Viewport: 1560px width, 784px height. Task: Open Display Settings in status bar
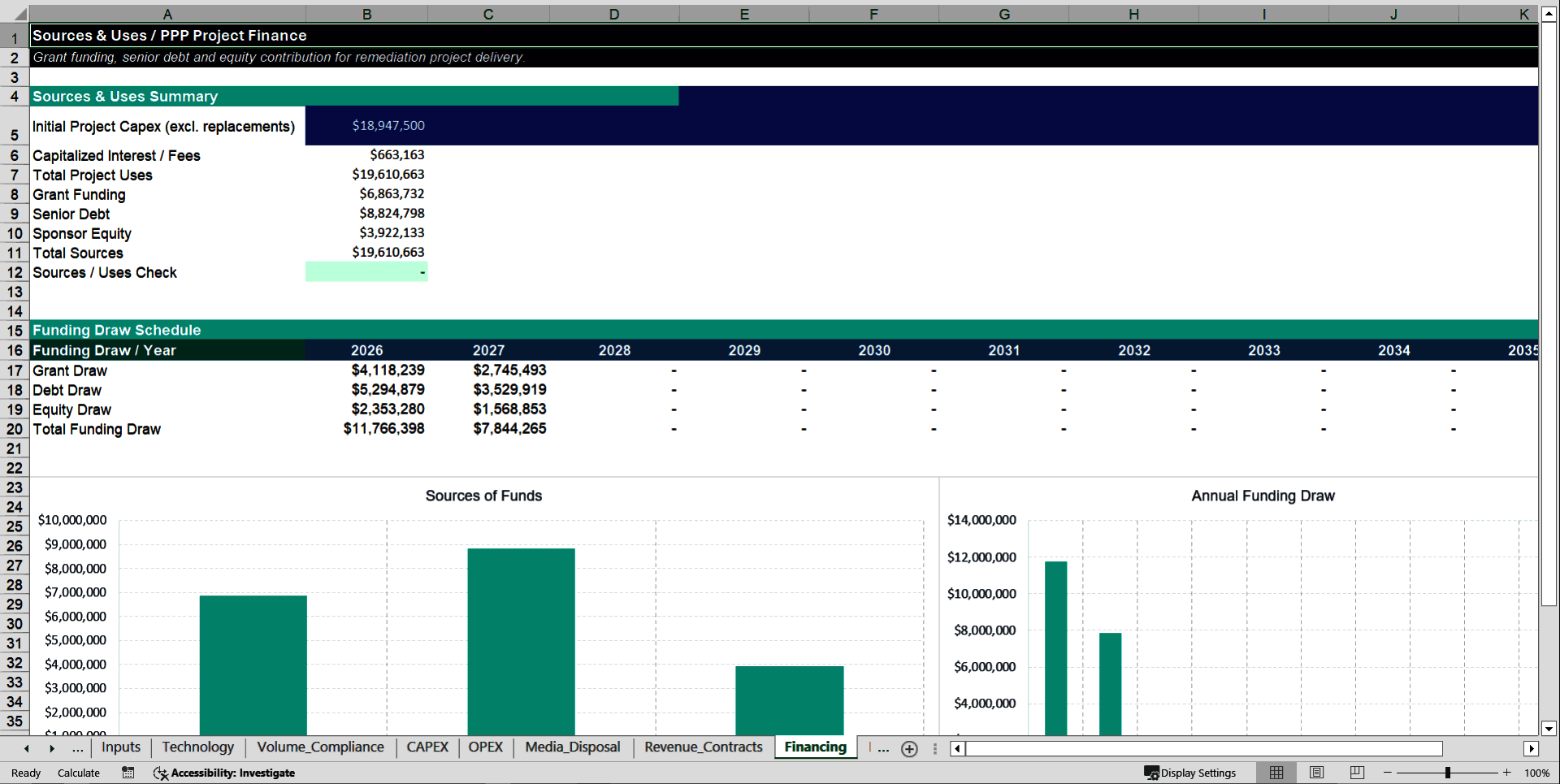[1190, 773]
